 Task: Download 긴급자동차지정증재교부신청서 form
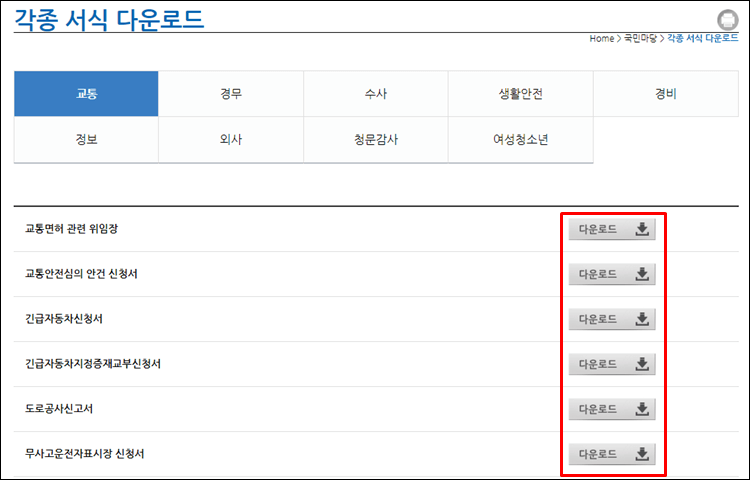point(612,364)
